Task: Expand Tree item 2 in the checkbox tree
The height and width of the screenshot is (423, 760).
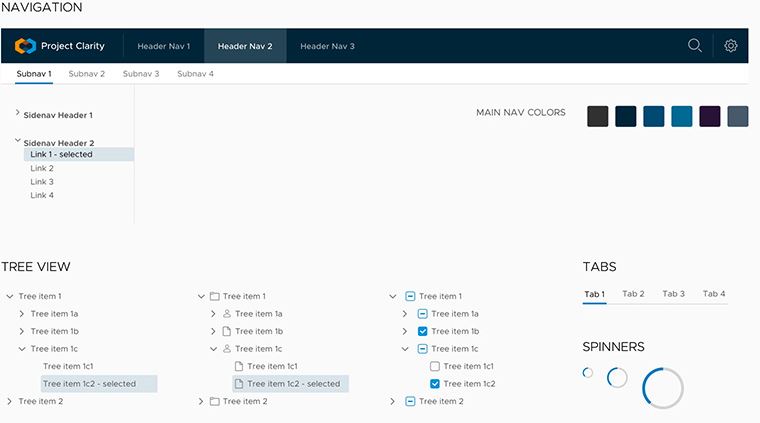Action: pos(393,401)
